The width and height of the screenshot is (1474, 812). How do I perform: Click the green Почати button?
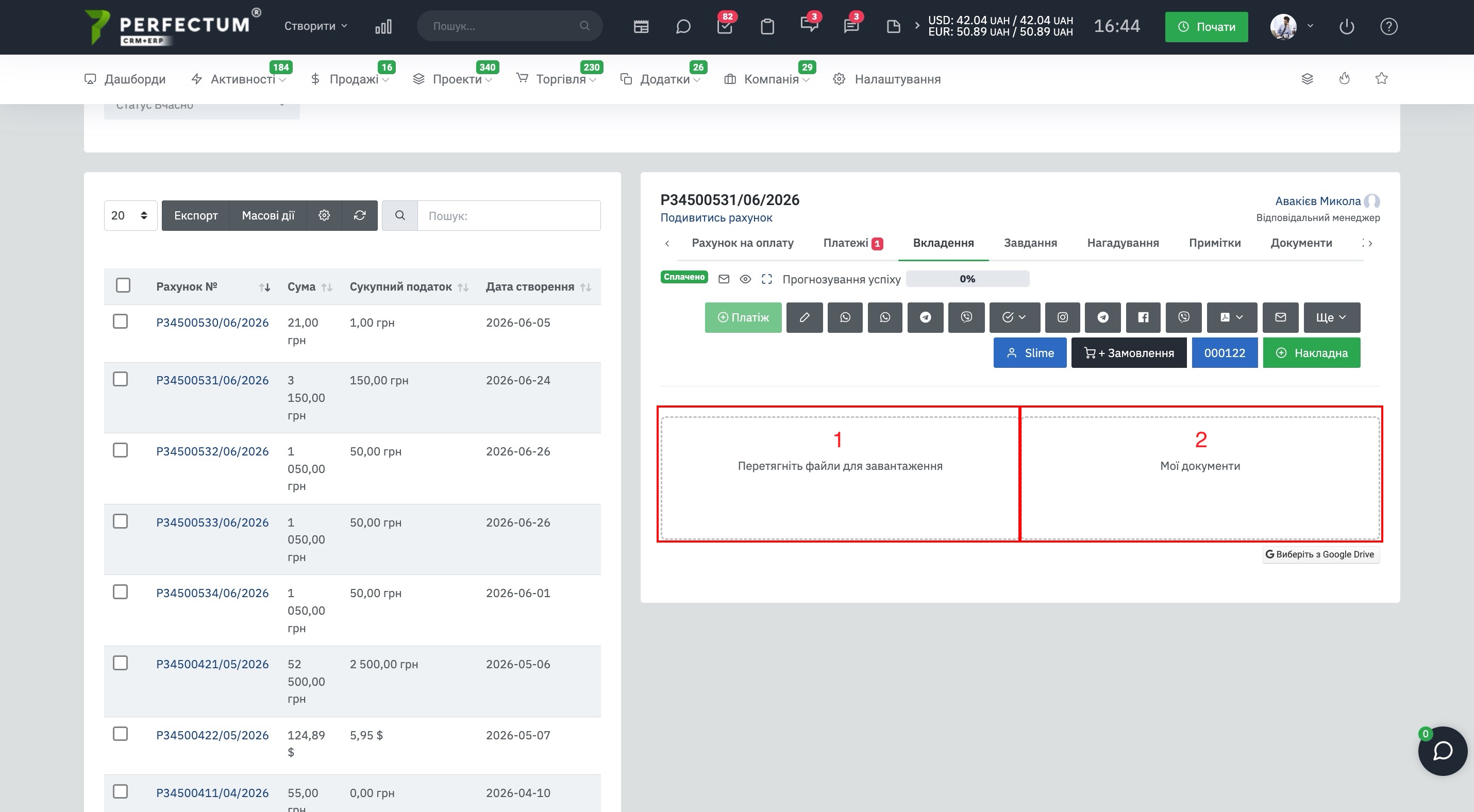click(1206, 27)
